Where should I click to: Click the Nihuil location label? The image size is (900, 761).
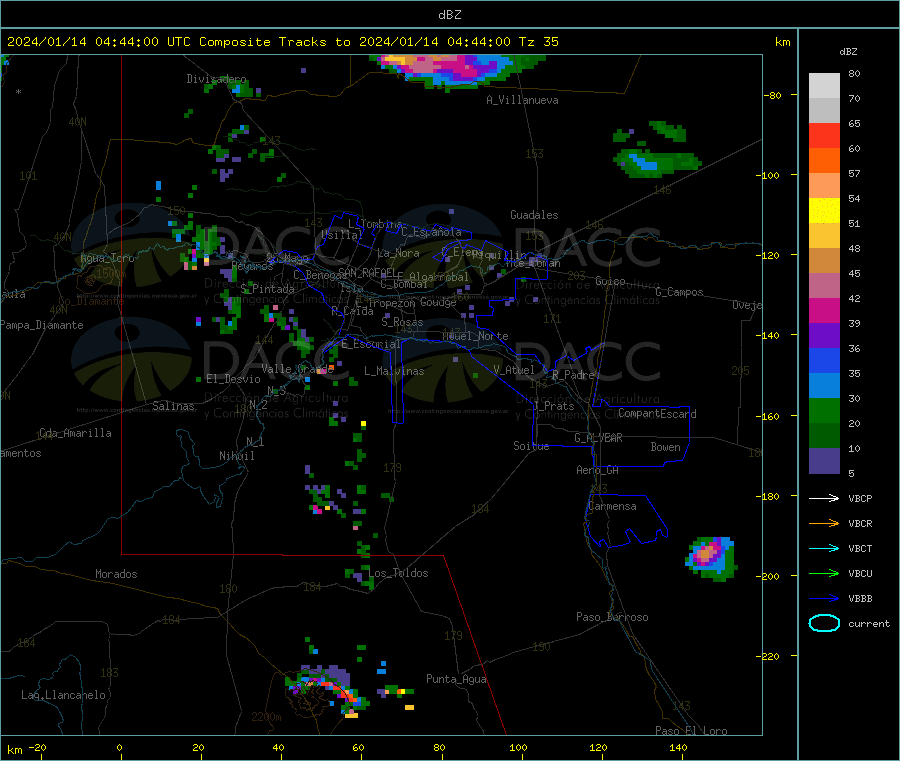click(237, 456)
